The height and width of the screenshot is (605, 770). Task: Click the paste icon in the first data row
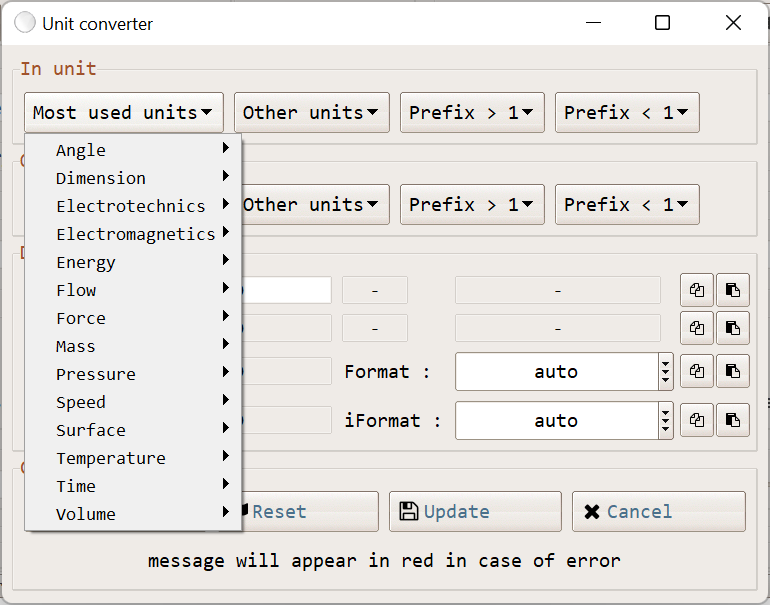pos(733,291)
